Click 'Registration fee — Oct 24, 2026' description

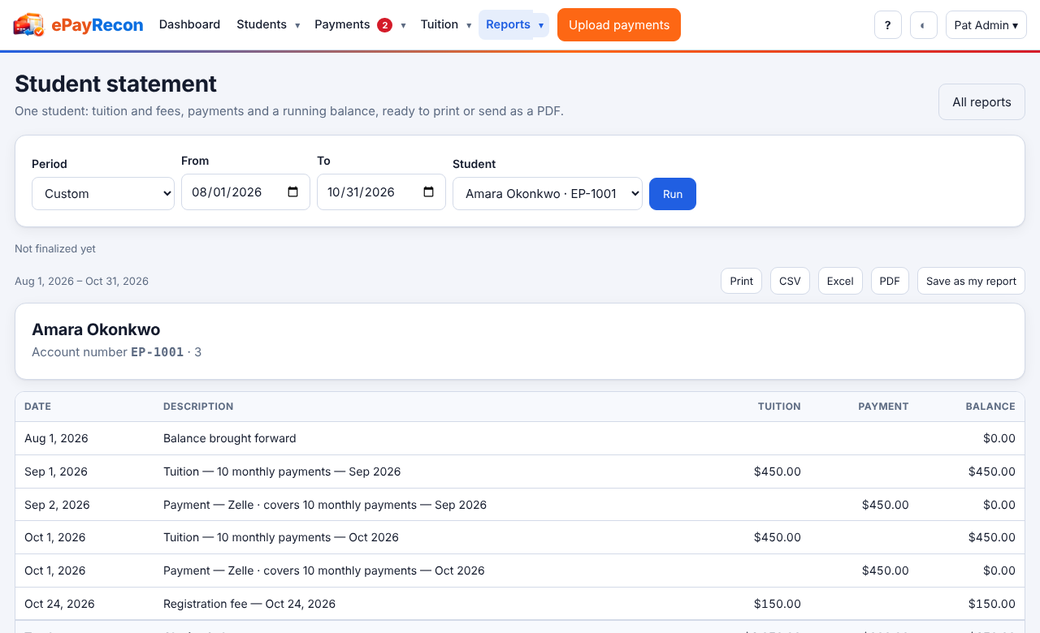coord(249,604)
